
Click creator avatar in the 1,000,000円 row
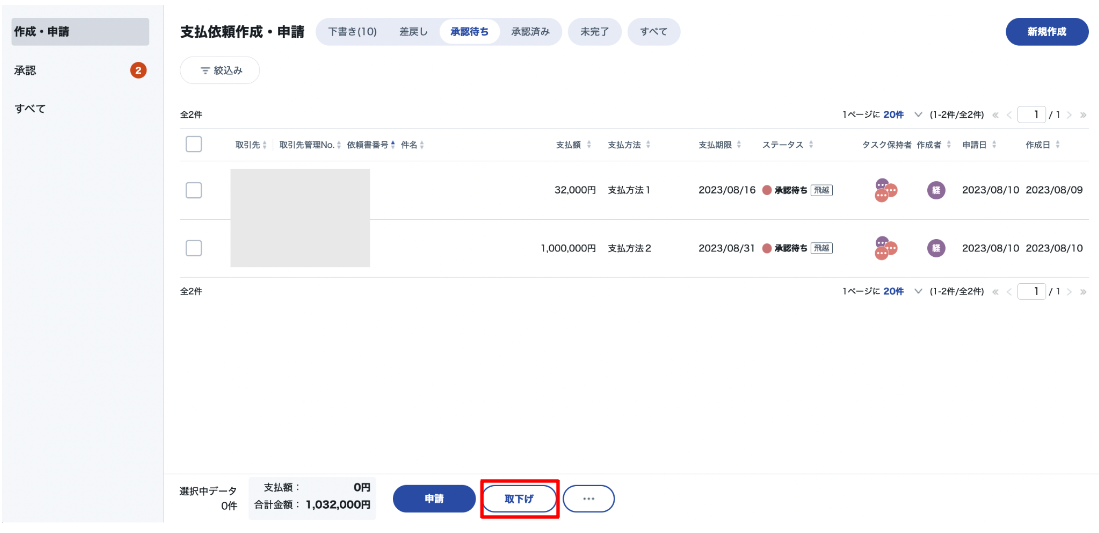tap(936, 248)
